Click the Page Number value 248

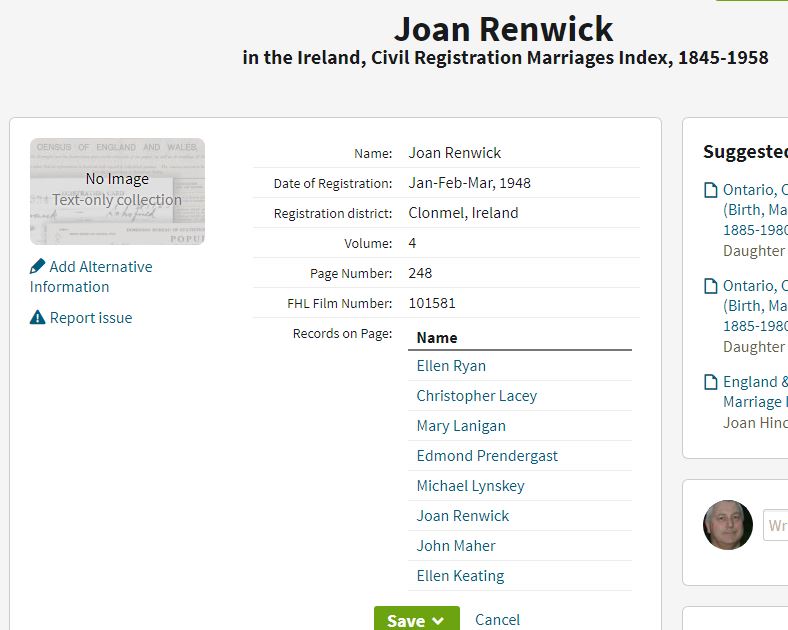(420, 273)
